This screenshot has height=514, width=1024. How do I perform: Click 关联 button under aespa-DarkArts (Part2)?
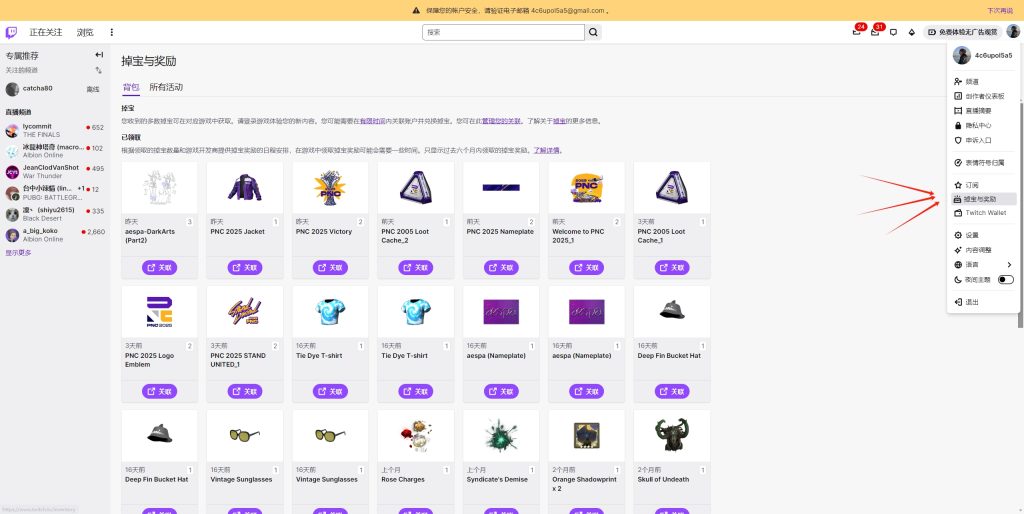point(159,268)
